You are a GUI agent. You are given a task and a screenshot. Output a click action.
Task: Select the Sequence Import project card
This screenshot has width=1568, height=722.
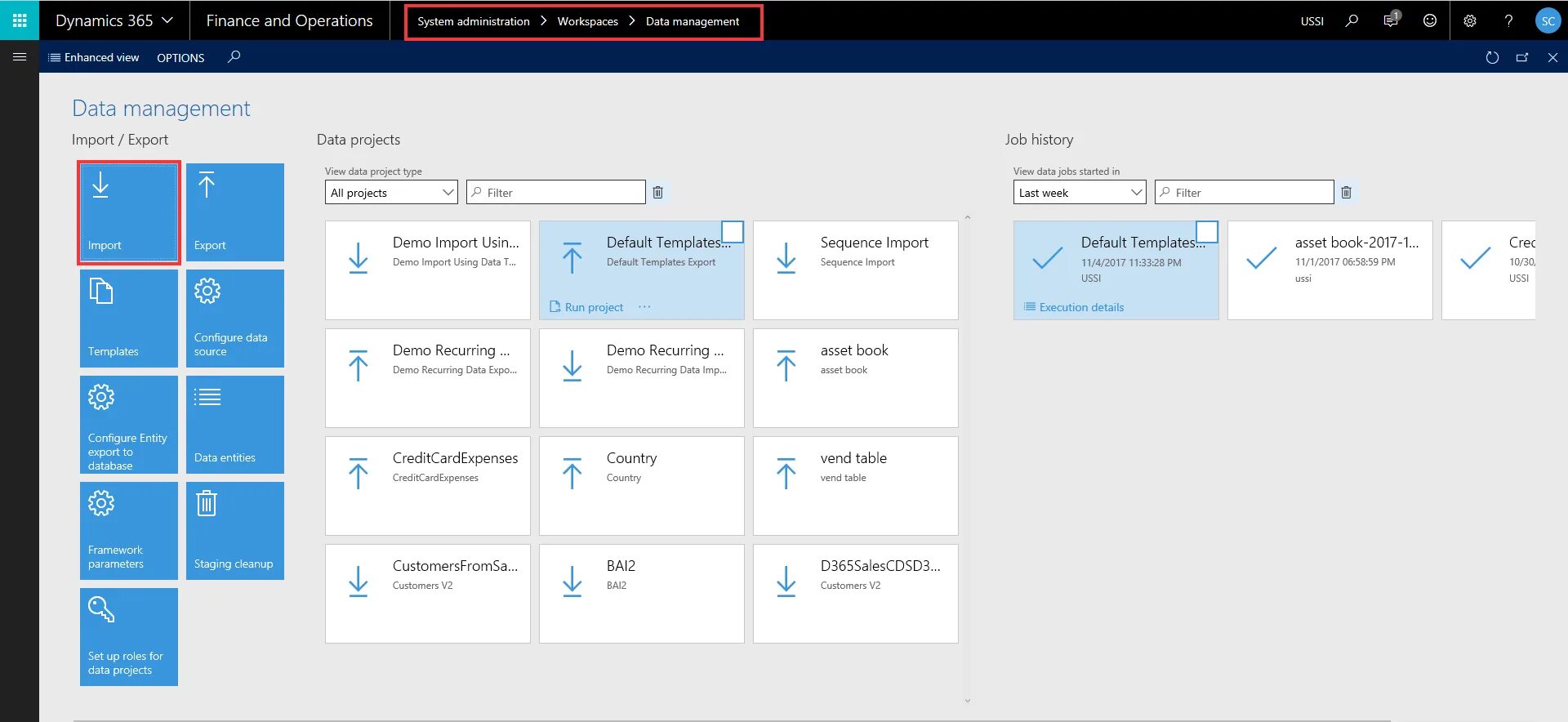click(855, 270)
